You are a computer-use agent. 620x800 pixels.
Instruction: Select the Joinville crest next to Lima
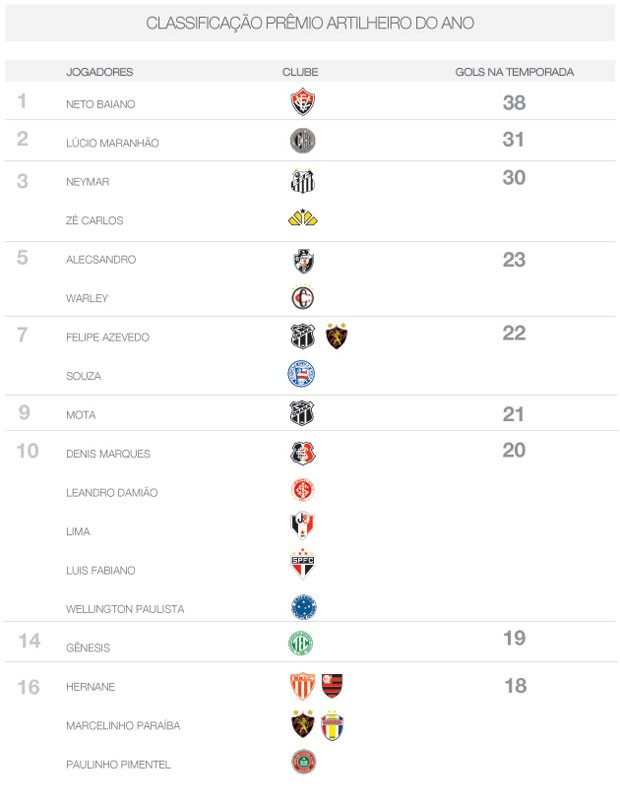pyautogui.click(x=302, y=525)
